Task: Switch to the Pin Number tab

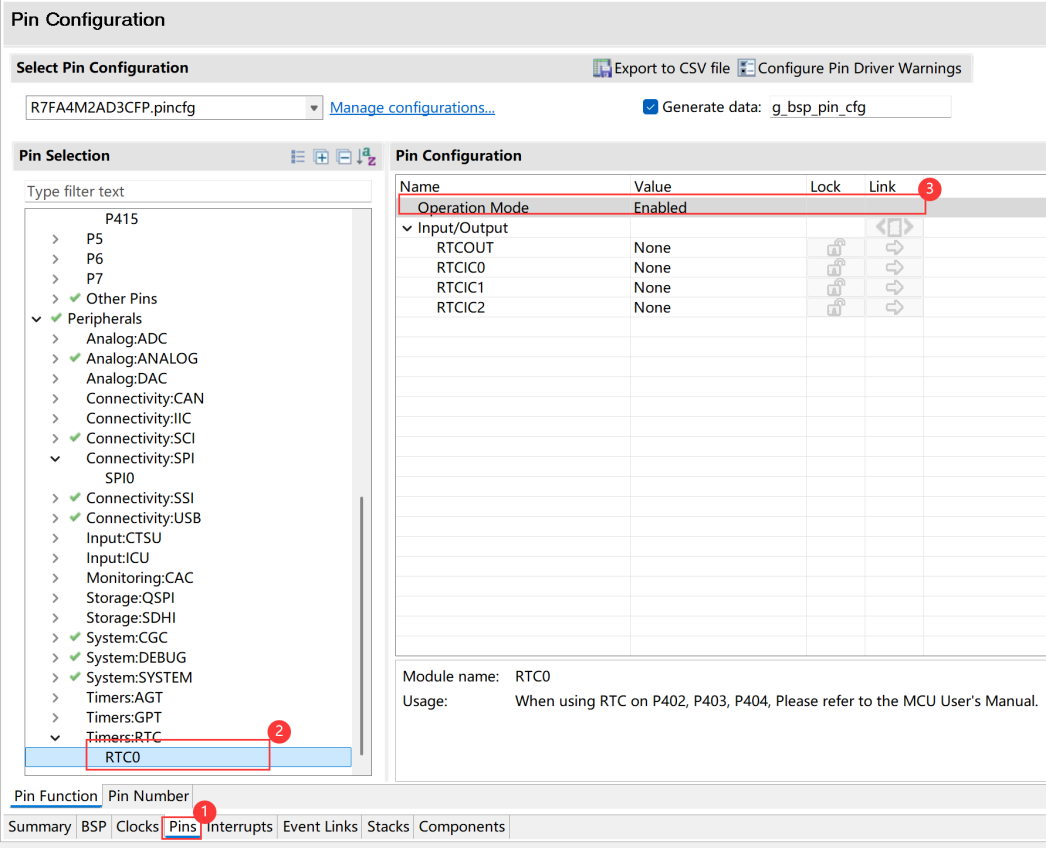Action: (148, 796)
